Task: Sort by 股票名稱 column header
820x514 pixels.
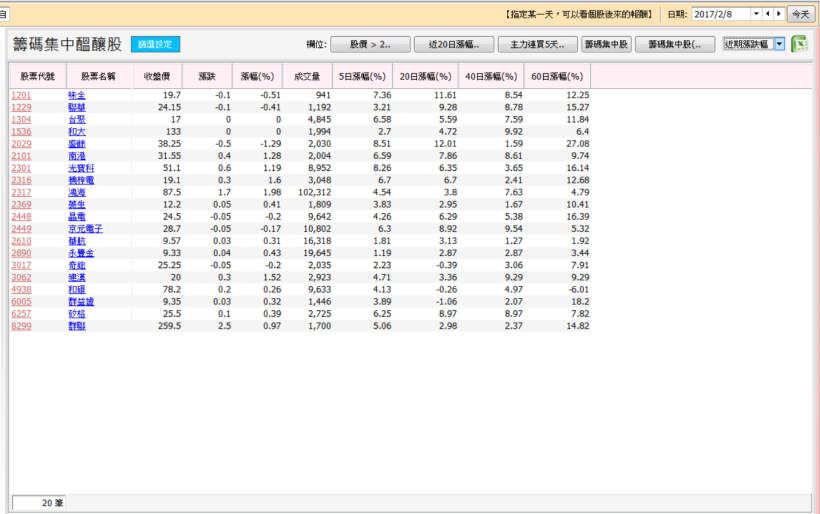Action: 98,76
